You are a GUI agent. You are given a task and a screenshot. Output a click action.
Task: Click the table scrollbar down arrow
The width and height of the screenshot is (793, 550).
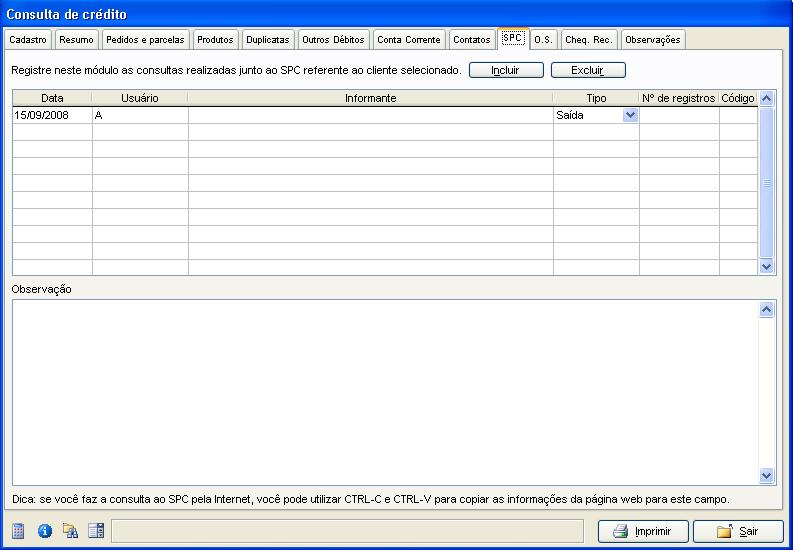(766, 266)
